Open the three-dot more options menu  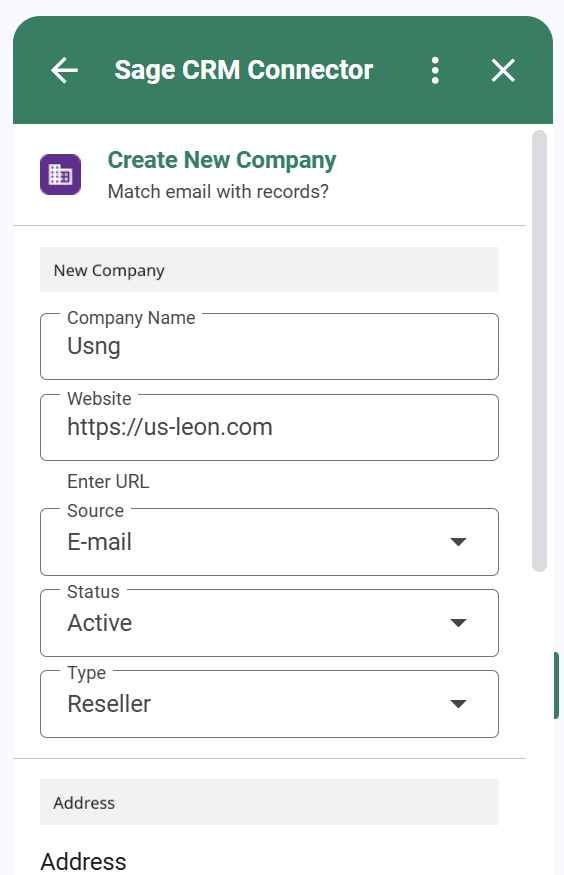(x=435, y=71)
